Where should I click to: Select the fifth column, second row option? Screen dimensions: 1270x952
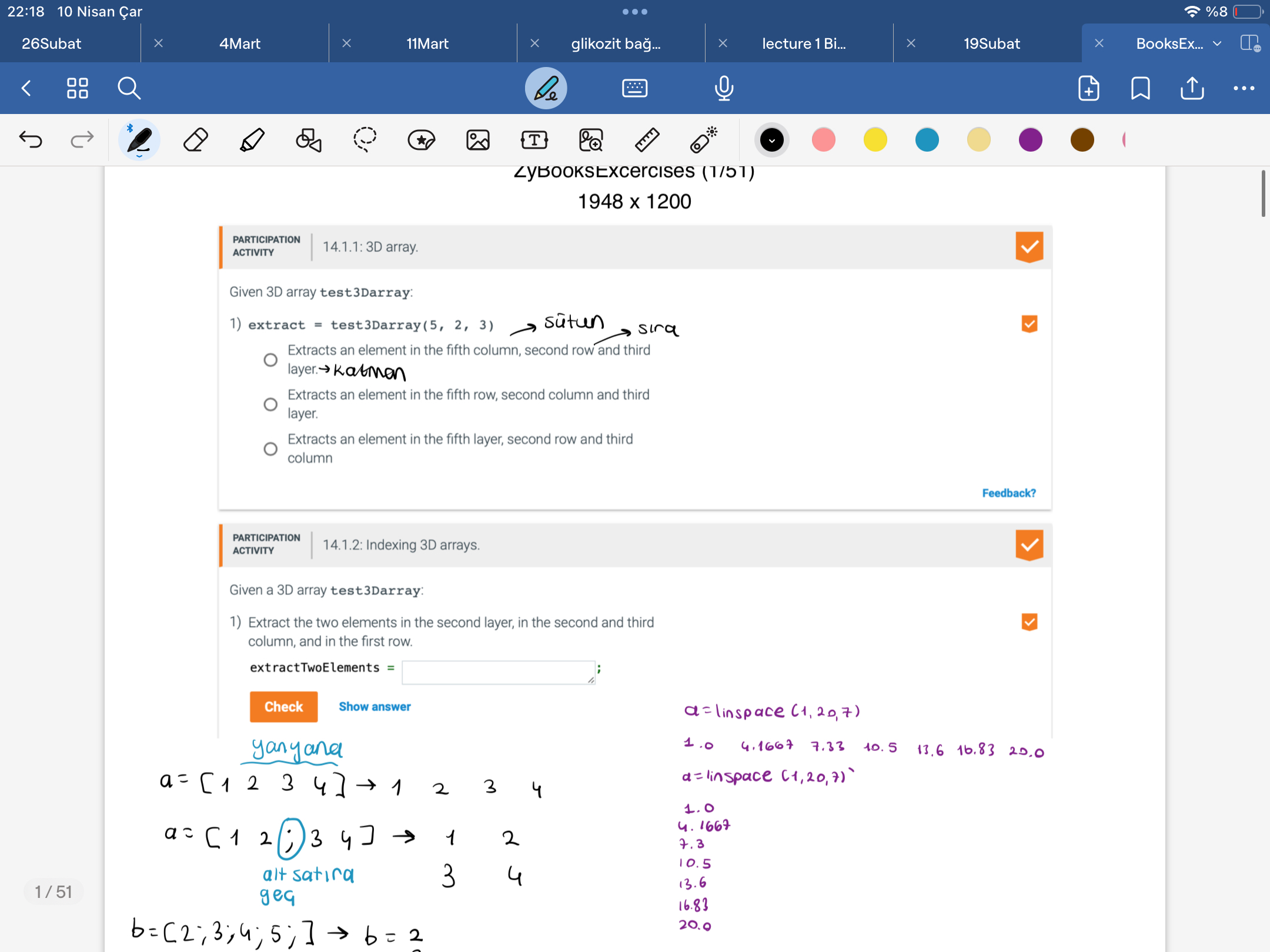point(270,360)
